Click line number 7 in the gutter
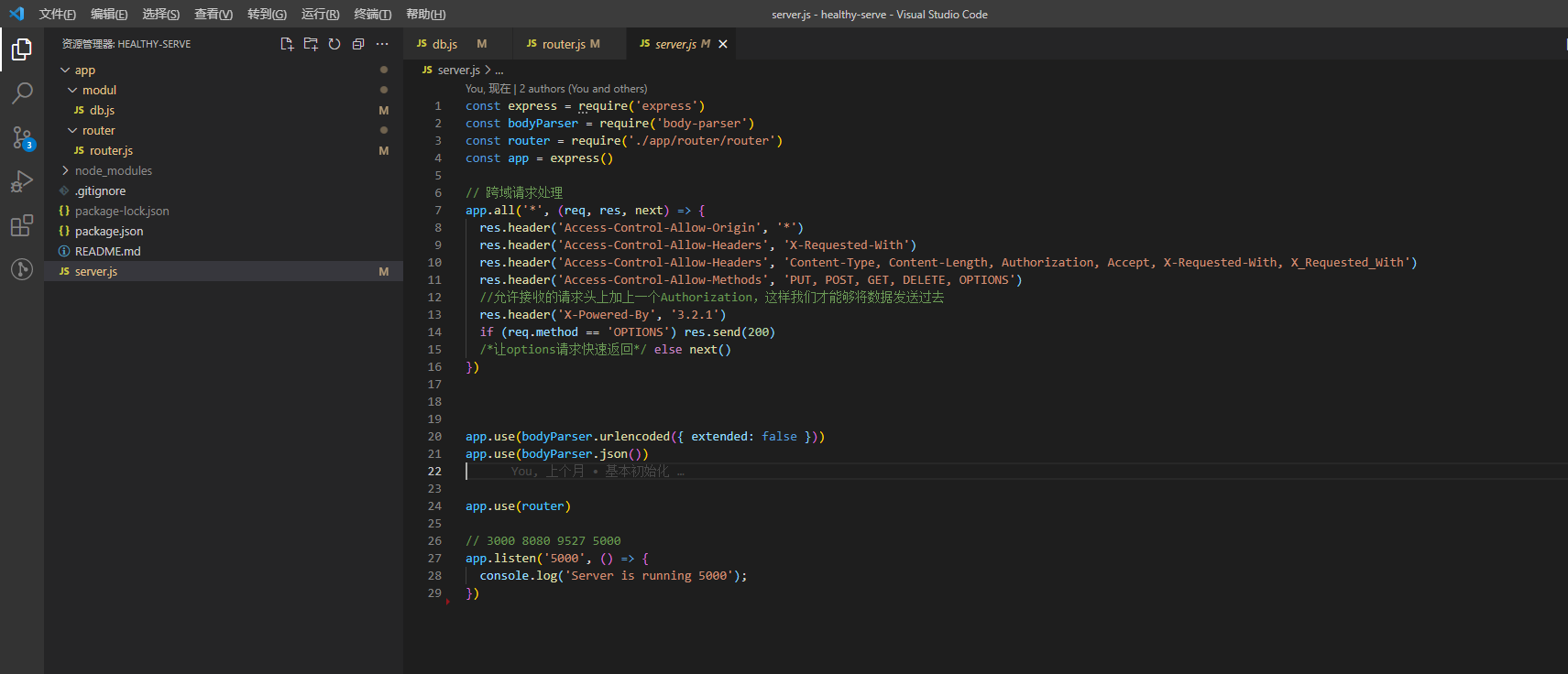 coord(438,211)
